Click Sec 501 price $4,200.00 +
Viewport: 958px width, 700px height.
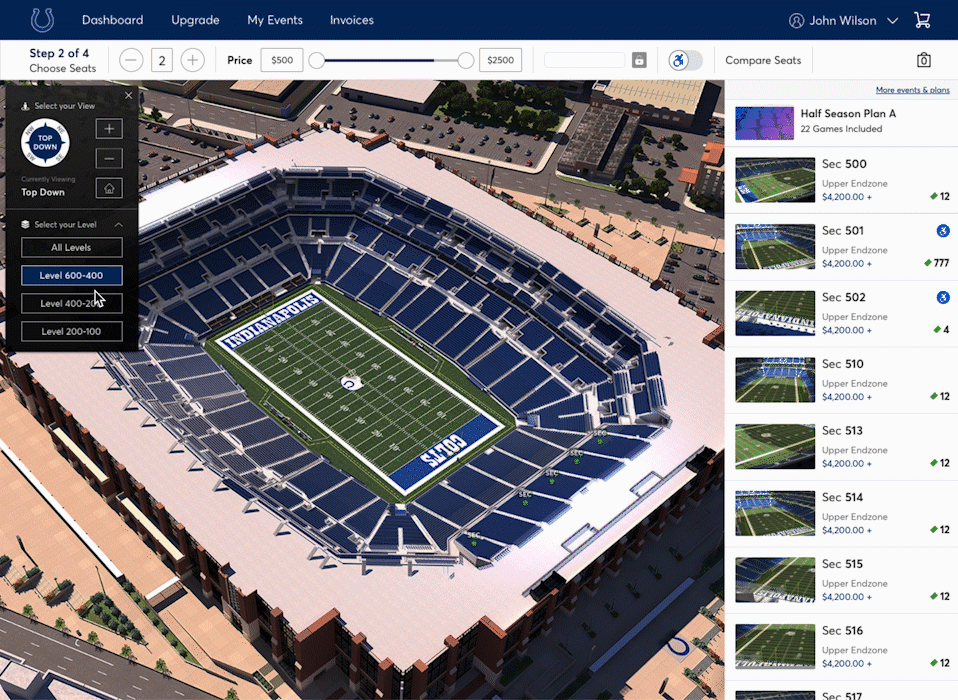pos(847,264)
